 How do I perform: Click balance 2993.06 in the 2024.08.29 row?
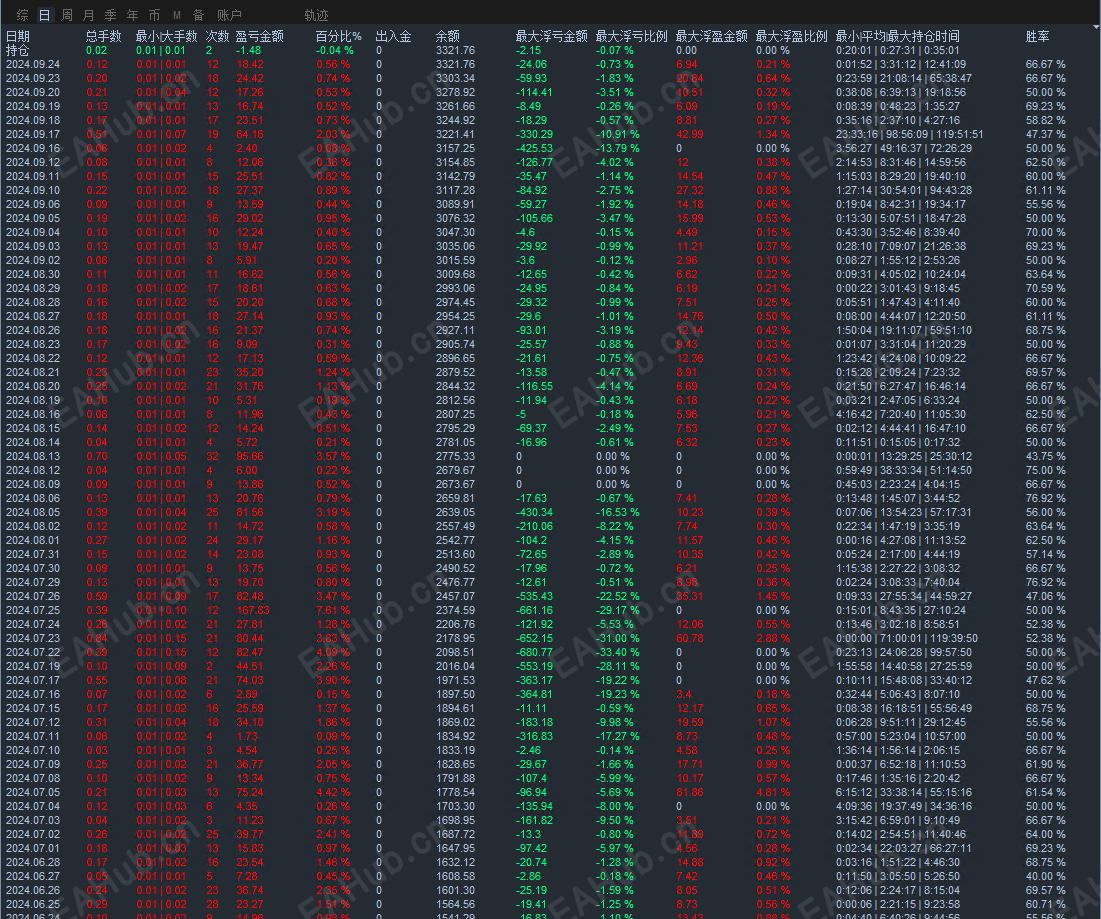[x=455, y=289]
